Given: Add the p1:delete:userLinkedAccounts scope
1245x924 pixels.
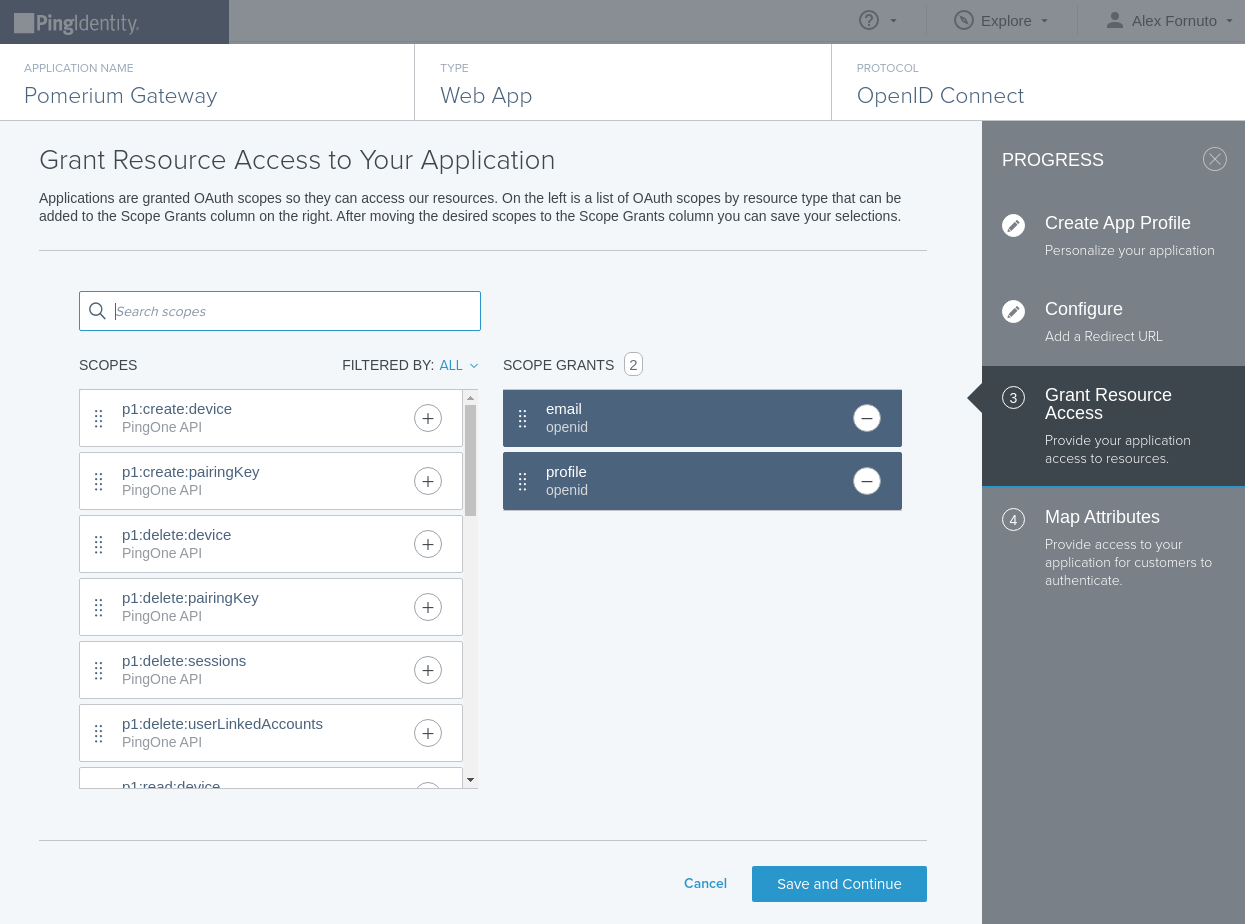Looking at the screenshot, I should coord(428,733).
